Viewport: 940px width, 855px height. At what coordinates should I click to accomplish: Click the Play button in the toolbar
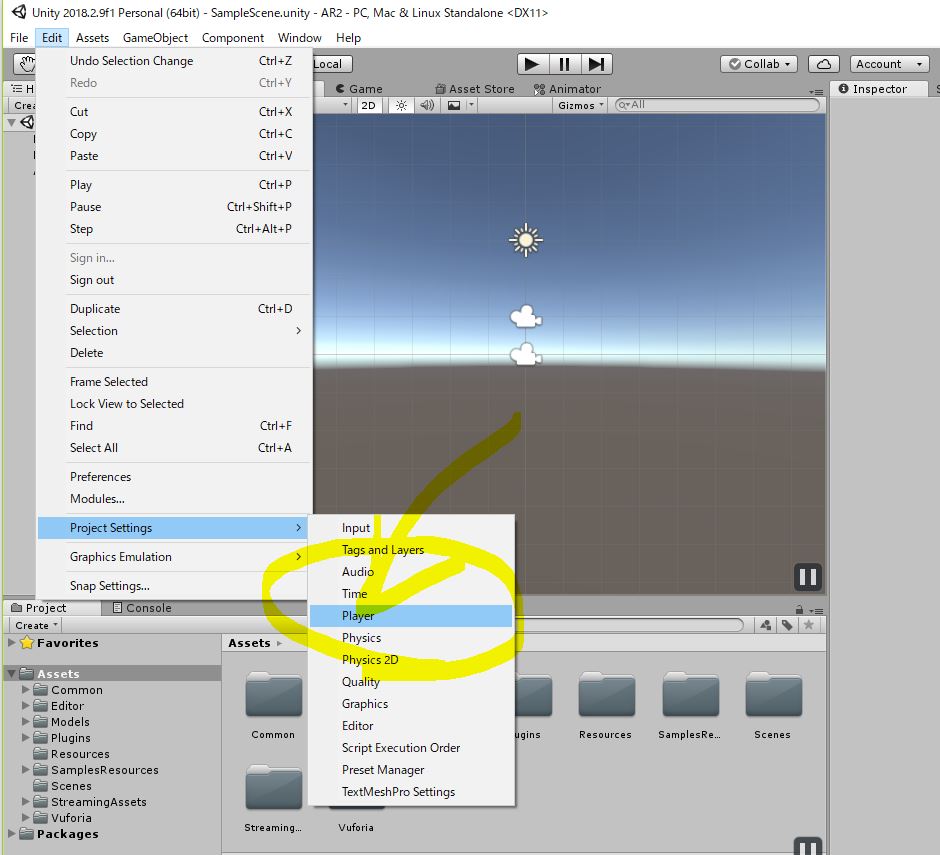(x=532, y=64)
